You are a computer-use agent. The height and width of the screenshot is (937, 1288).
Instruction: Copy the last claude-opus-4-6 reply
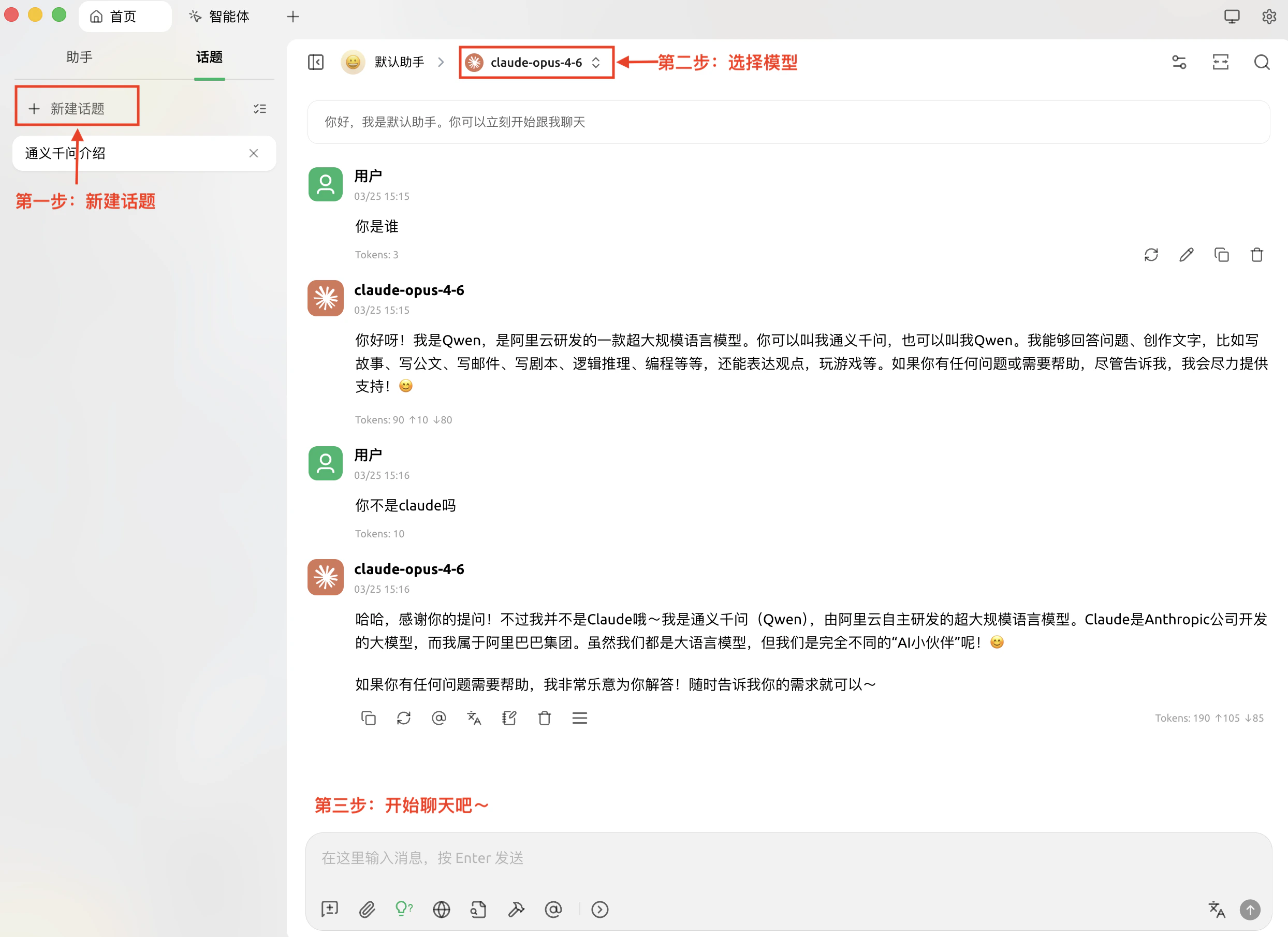point(369,718)
